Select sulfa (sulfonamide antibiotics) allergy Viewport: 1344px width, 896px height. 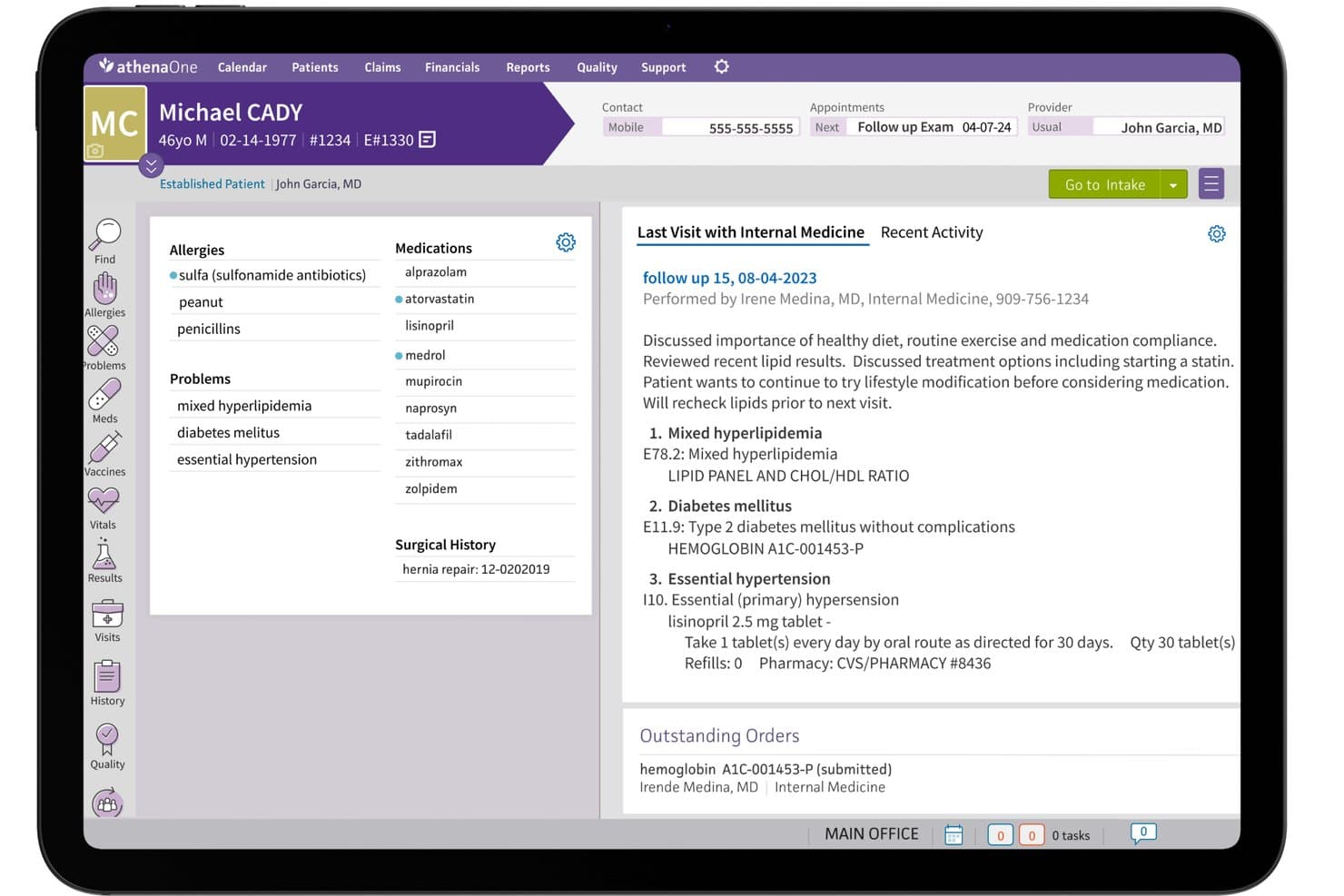(x=274, y=275)
